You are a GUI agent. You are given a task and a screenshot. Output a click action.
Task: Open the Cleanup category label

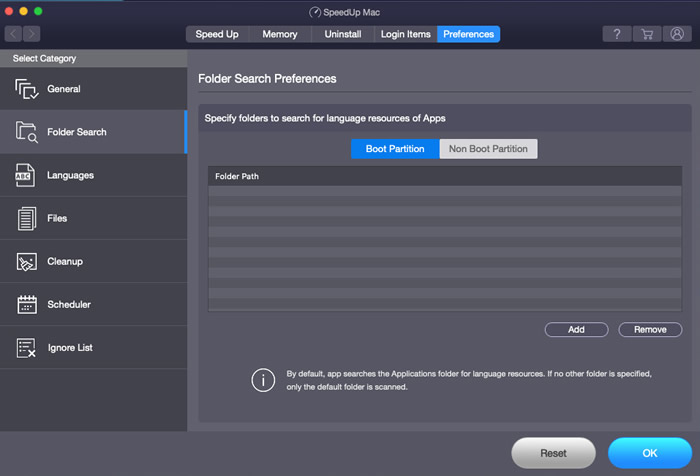65,262
